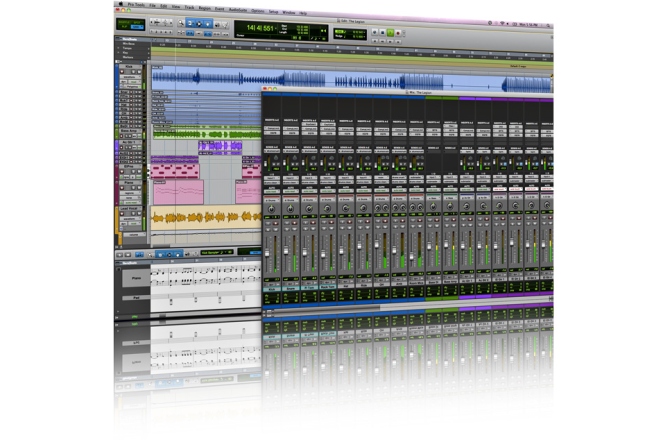Click the Key ruler plus button
Screen dimensions: 672x440
[149, 53]
